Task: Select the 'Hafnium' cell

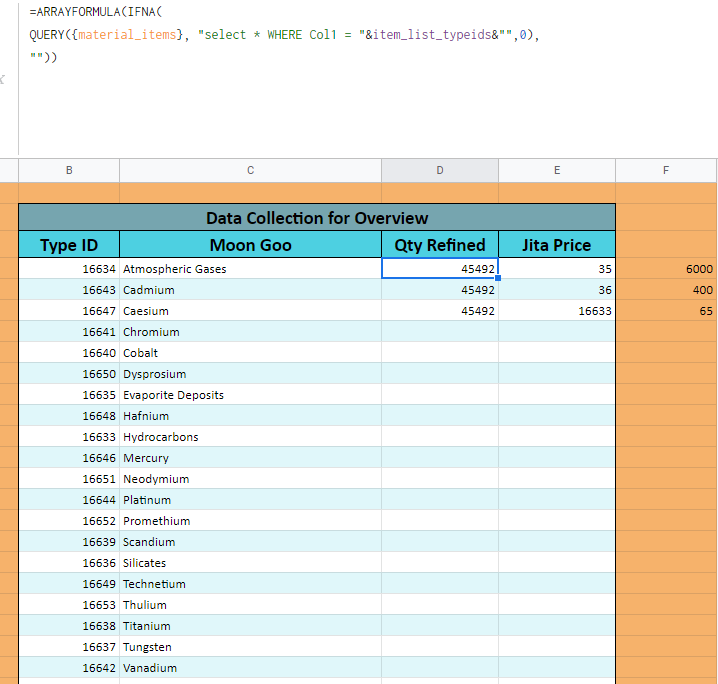Action: point(250,416)
